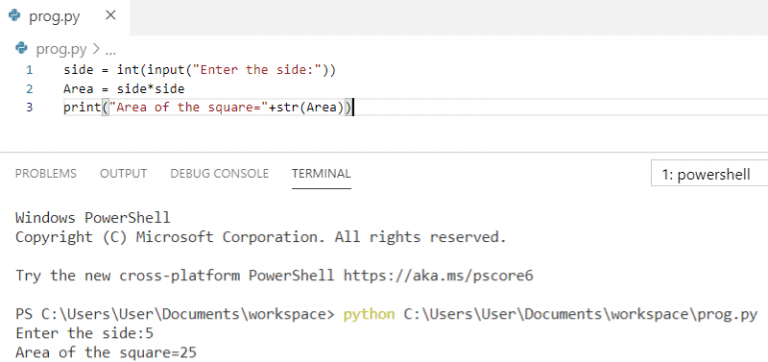Select the prog.py editor tab
This screenshot has width=768, height=362.
(65, 17)
